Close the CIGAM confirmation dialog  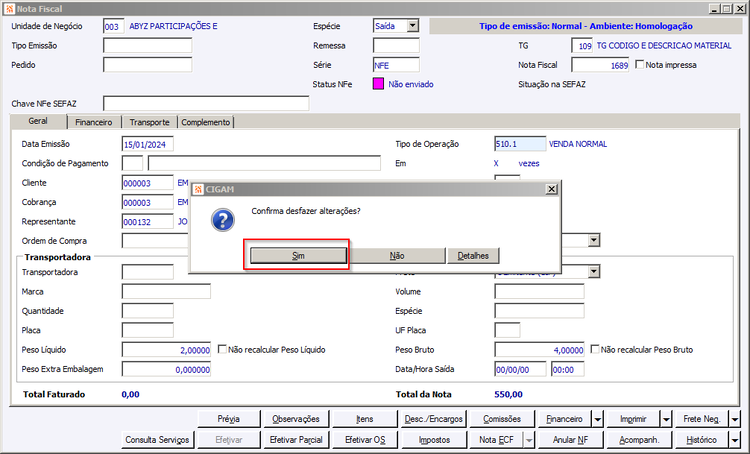point(551,189)
